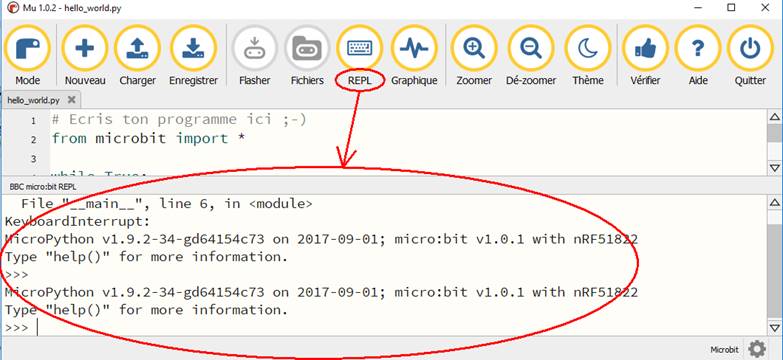Click the 'File "__main__", line 6' traceback line
This screenshot has height=360, width=783.
point(167,204)
